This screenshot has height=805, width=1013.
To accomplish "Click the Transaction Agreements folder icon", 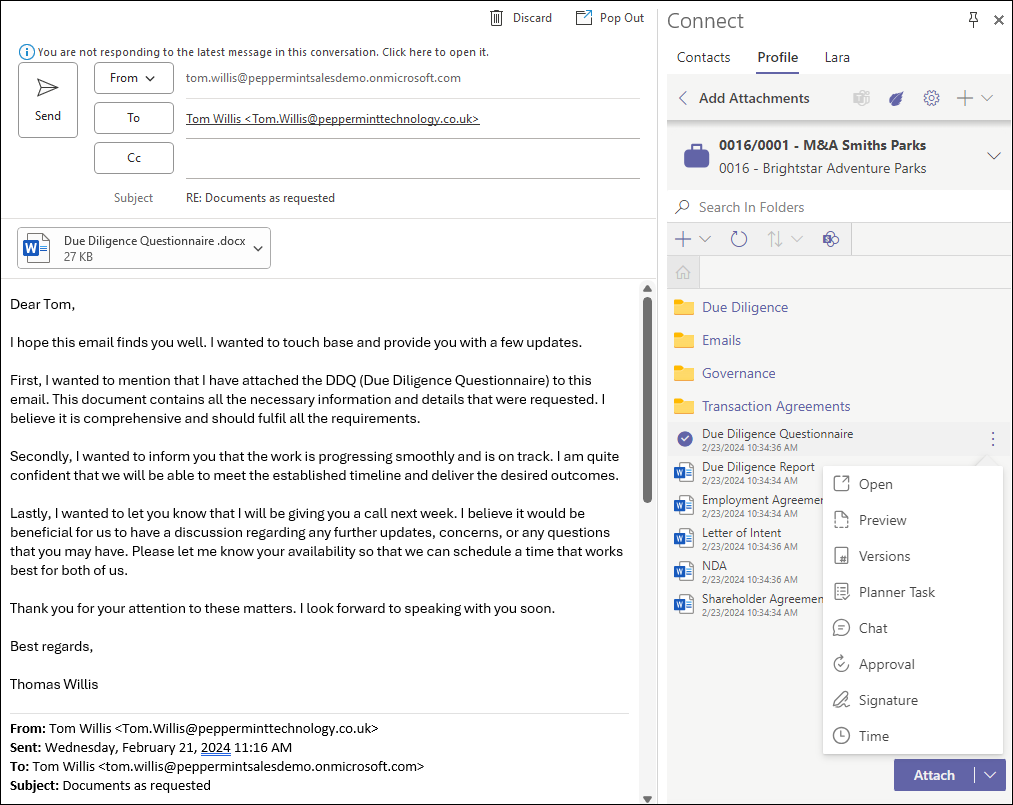I will (x=684, y=406).
